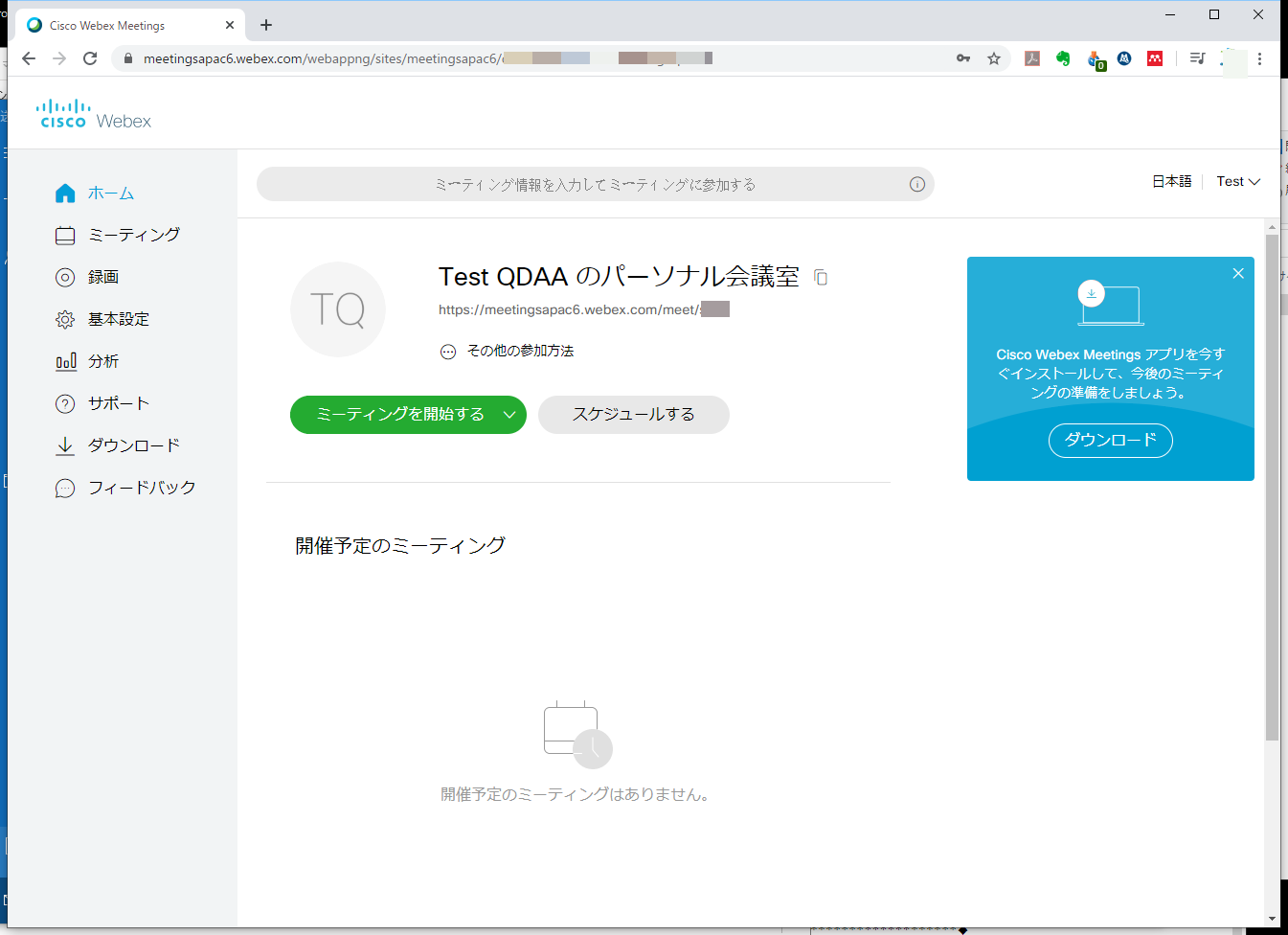Screen dimensions: 1288x935
Task: Select ミーティング in the sidebar
Action: (134, 236)
